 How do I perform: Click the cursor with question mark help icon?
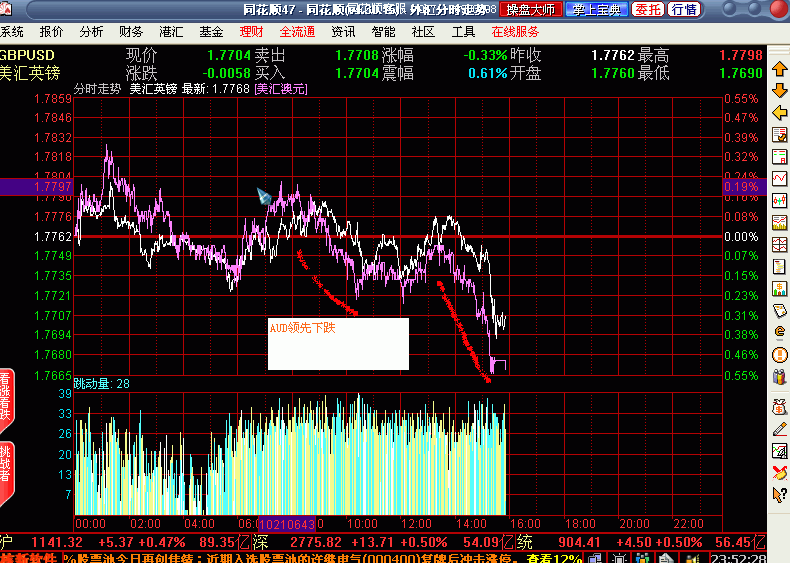(779, 494)
